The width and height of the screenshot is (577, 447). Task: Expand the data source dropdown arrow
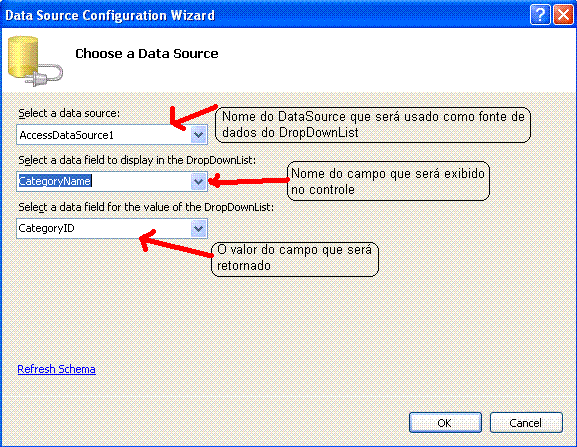coord(198,135)
